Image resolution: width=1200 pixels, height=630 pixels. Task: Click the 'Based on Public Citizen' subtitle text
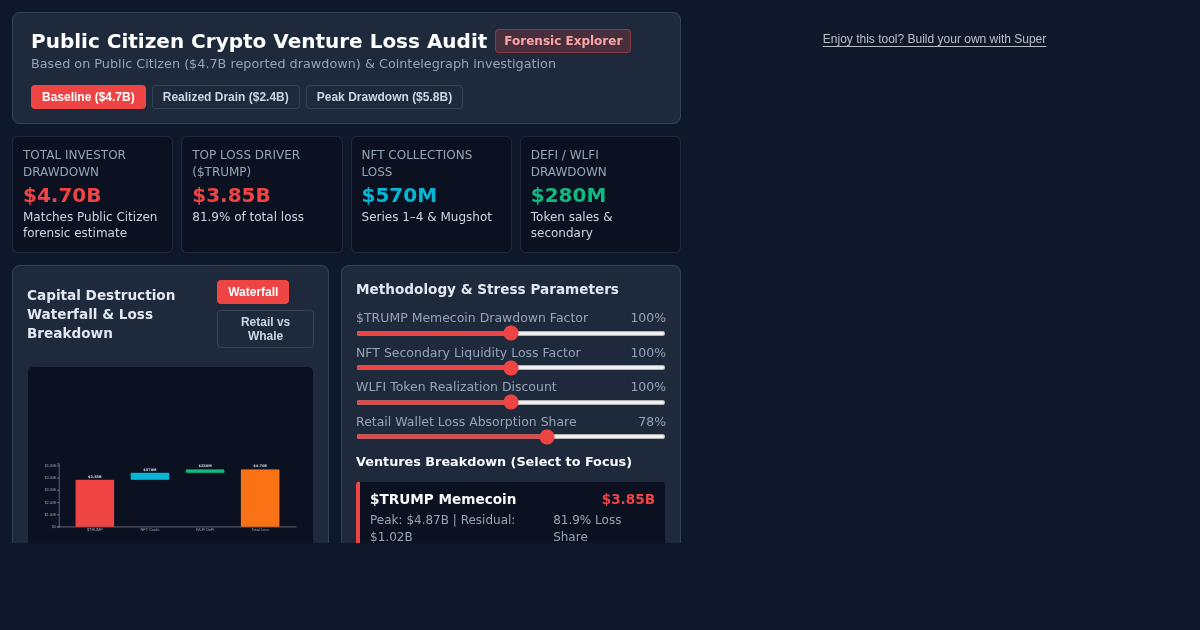click(293, 64)
